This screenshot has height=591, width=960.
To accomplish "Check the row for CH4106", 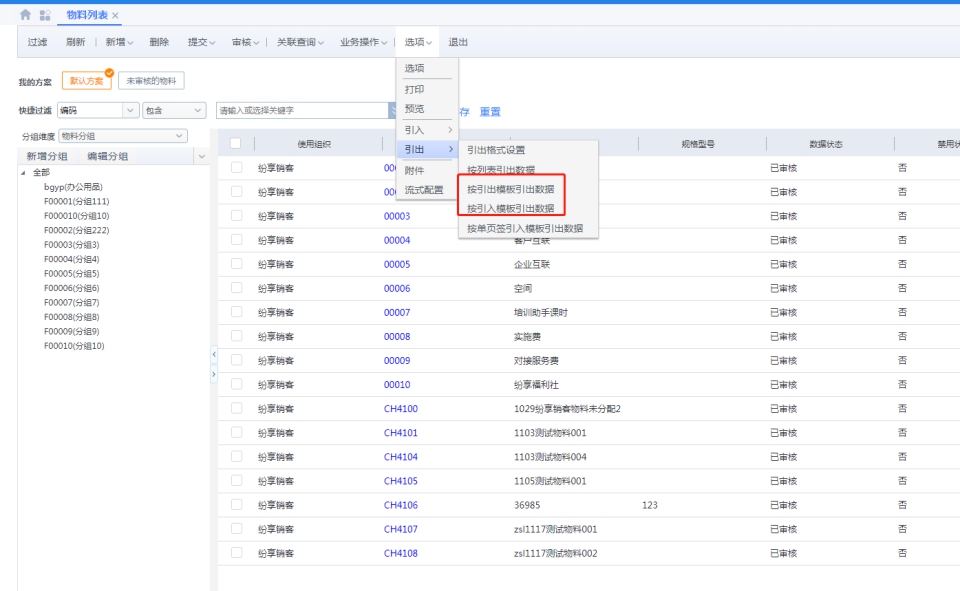I will (236, 505).
